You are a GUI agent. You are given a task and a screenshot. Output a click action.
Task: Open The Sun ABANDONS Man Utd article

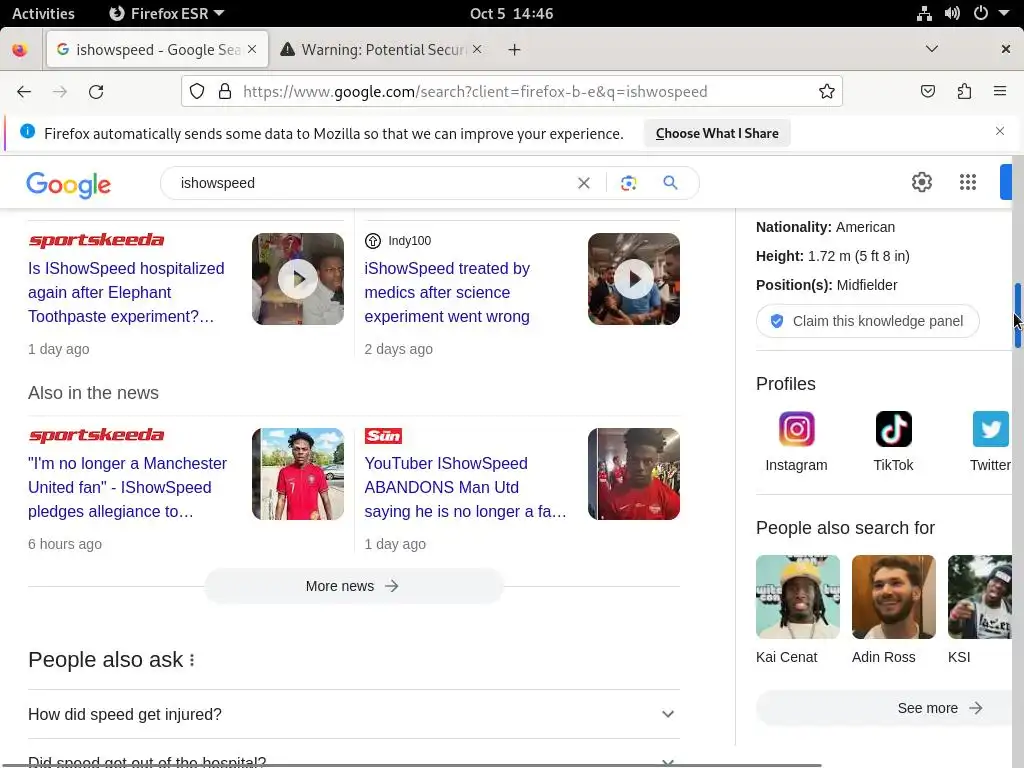pyautogui.click(x=465, y=487)
